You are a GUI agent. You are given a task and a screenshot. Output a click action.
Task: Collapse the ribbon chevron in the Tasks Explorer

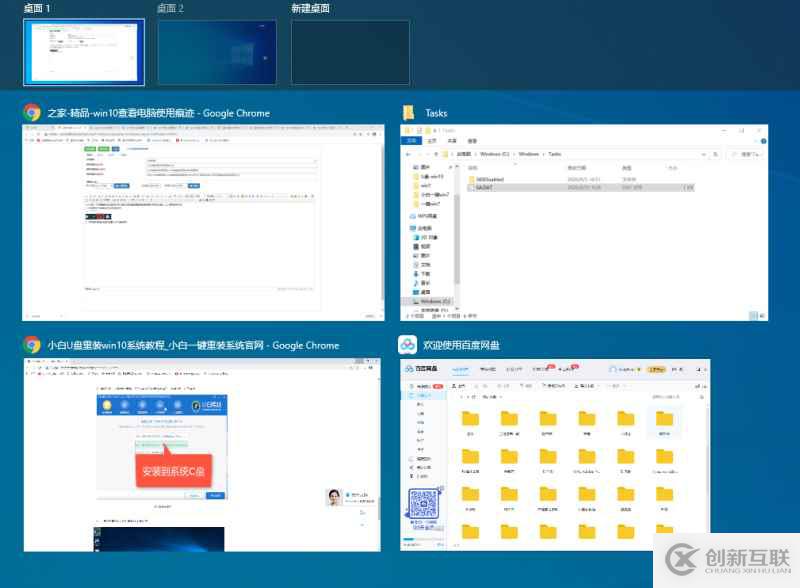[x=756, y=141]
